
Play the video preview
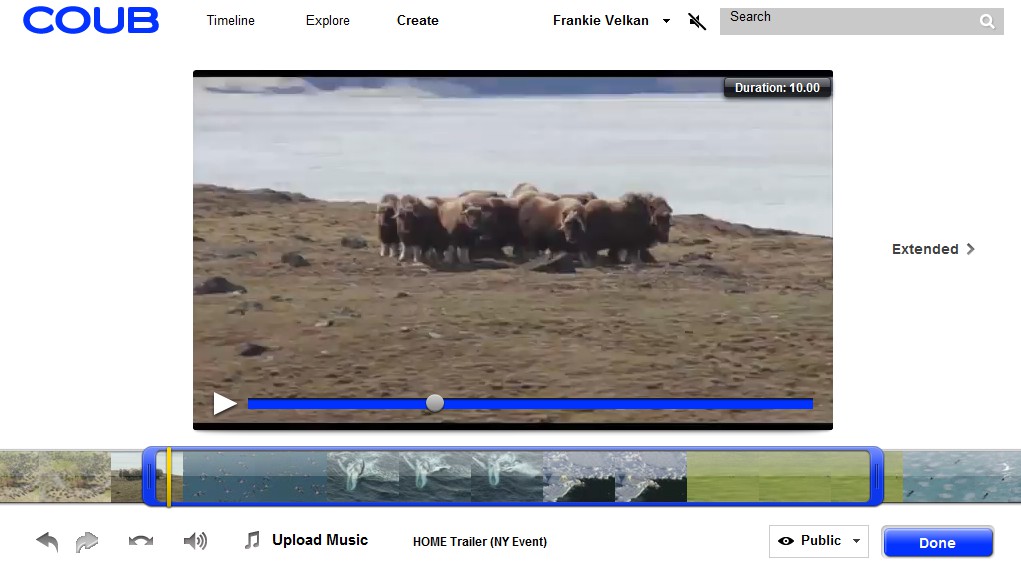(225, 404)
